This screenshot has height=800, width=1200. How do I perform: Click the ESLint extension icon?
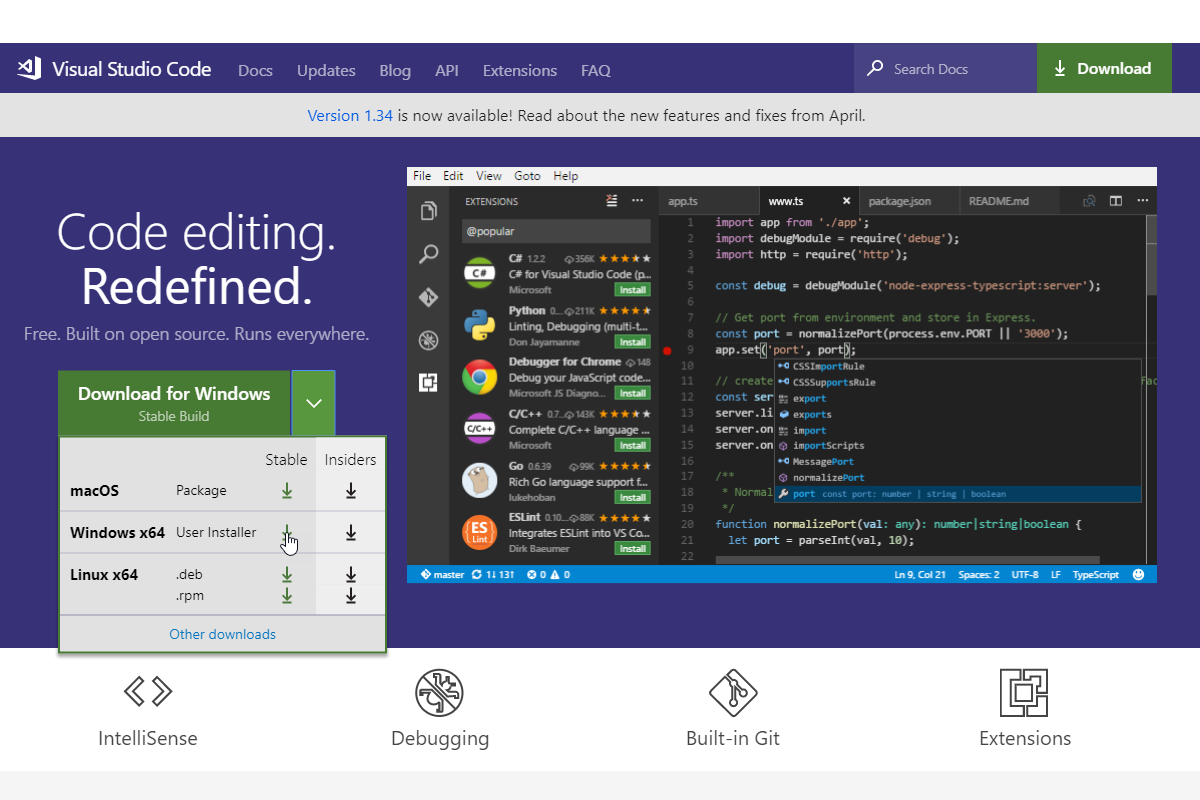point(481,534)
